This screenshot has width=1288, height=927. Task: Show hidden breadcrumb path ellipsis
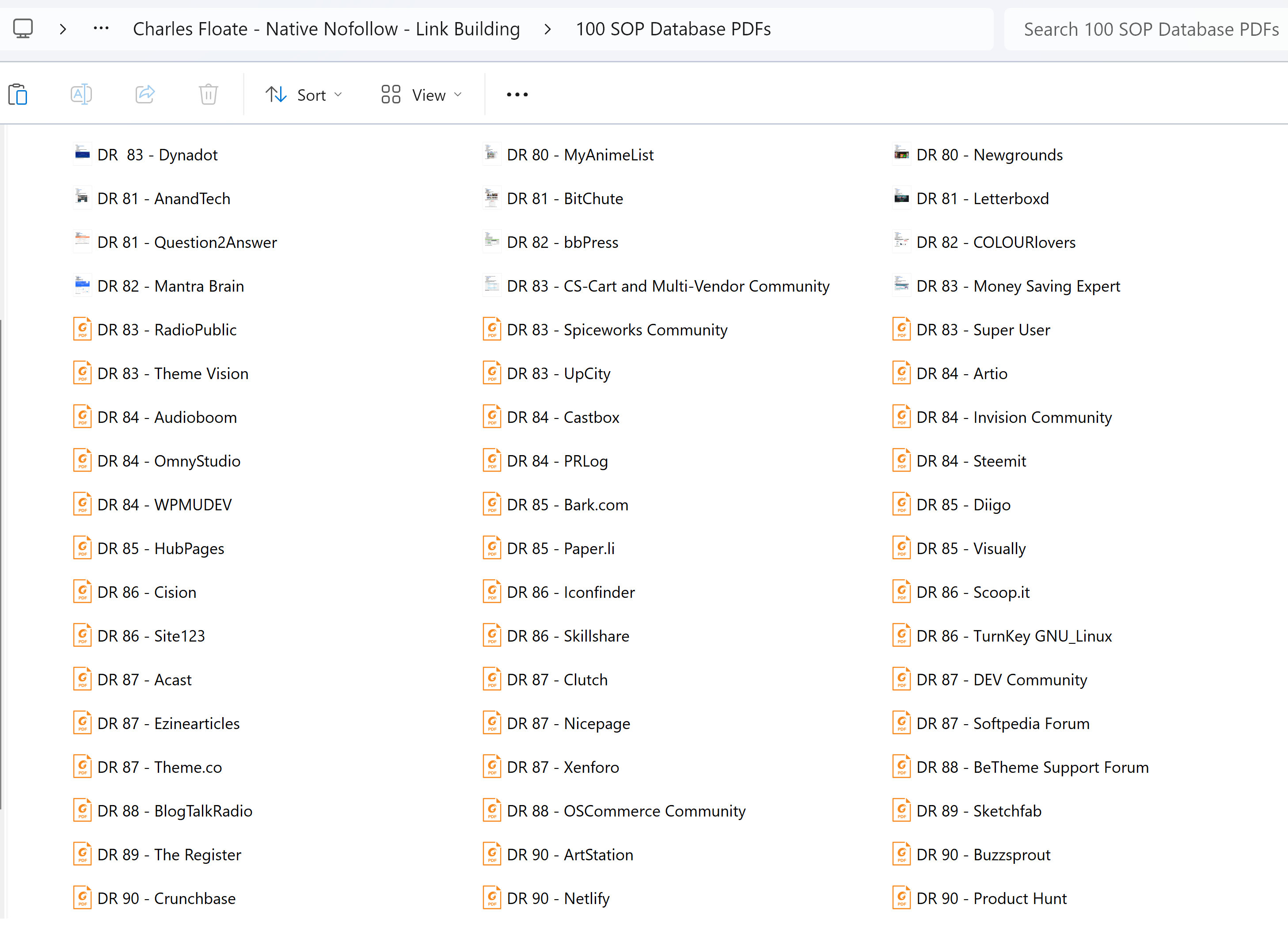101,28
